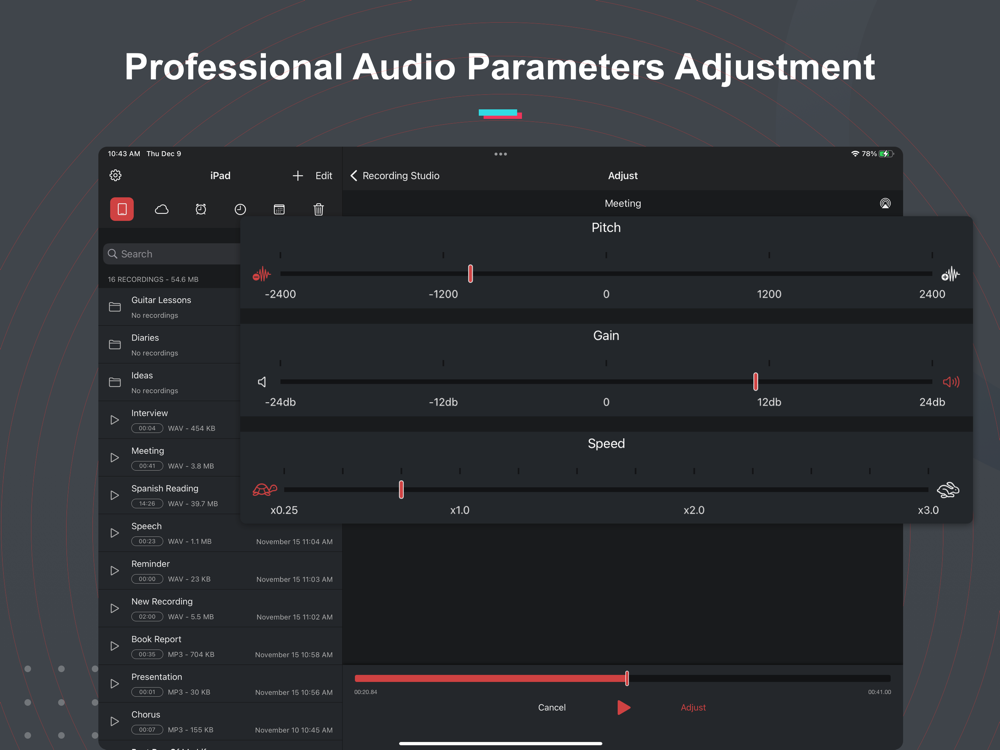Select the iPad device storage tab icon
The image size is (1000, 750).
[122, 209]
